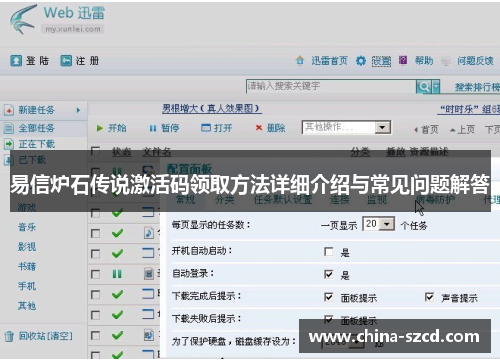Open 回收站[清空] recycle bin
Viewport: 500px width, 362px height.
coord(45,336)
